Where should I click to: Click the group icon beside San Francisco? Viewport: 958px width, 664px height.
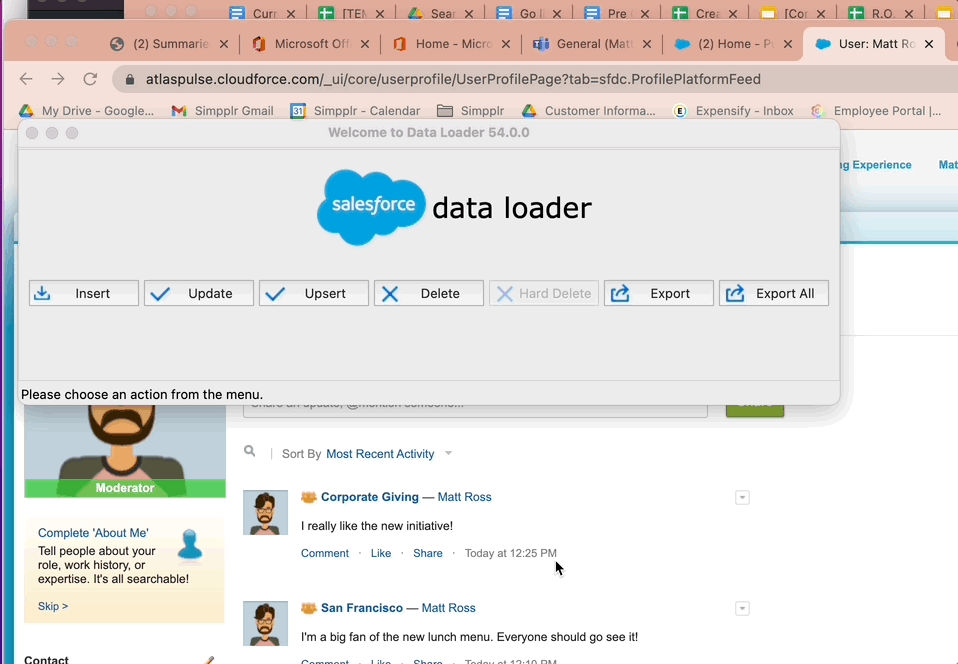point(309,608)
